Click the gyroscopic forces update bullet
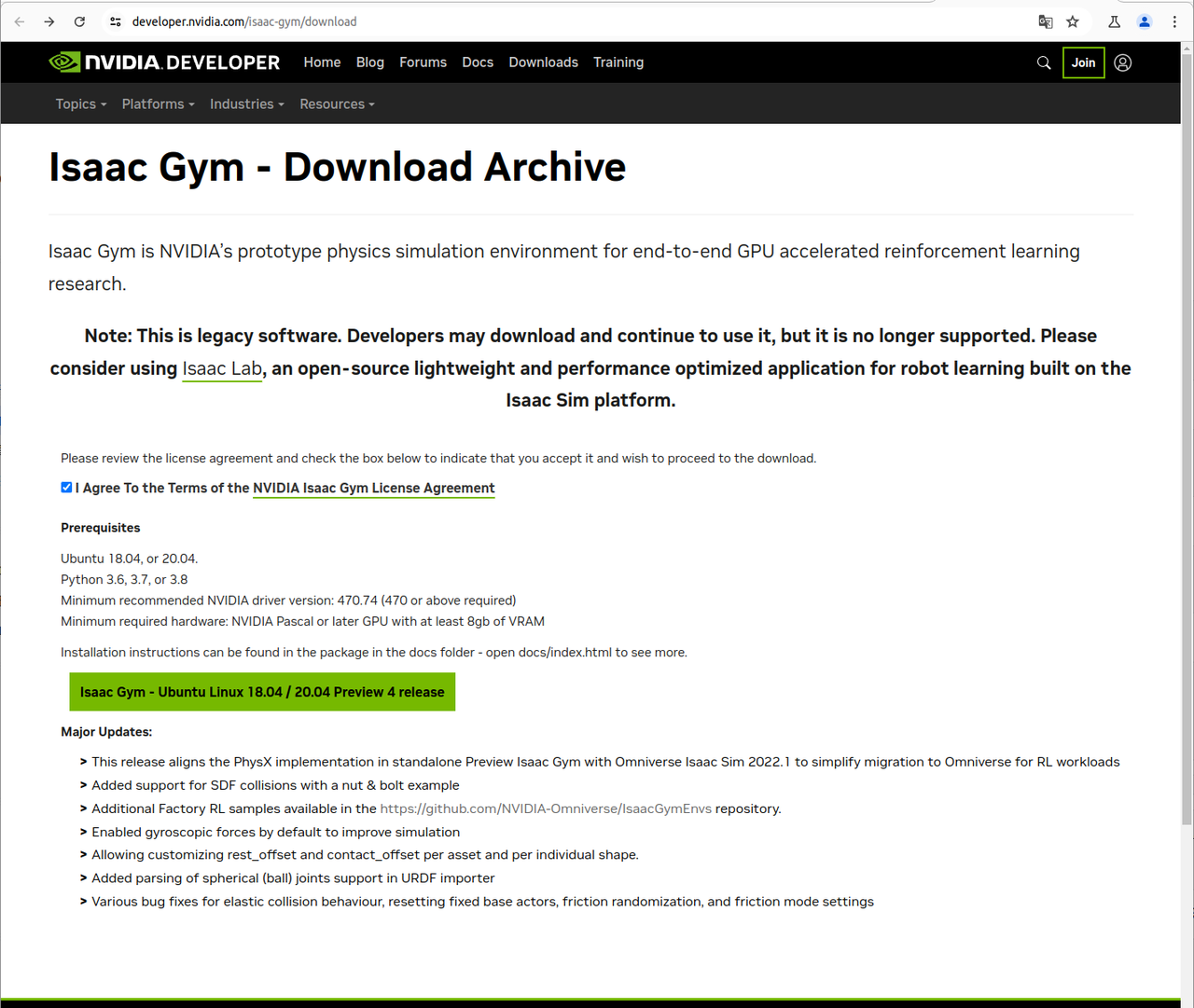1194x1008 pixels. point(275,832)
